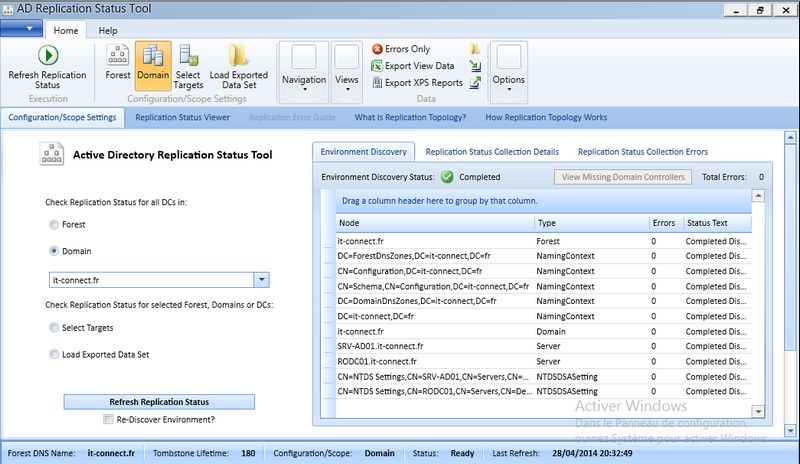Click the Select Targets ribbon icon
The height and width of the screenshot is (464, 800).
click(188, 56)
